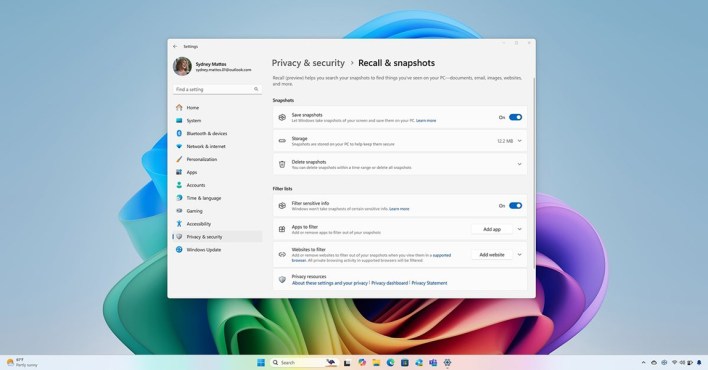
Task: Click the Recall icon in system tray
Action: pos(664,362)
